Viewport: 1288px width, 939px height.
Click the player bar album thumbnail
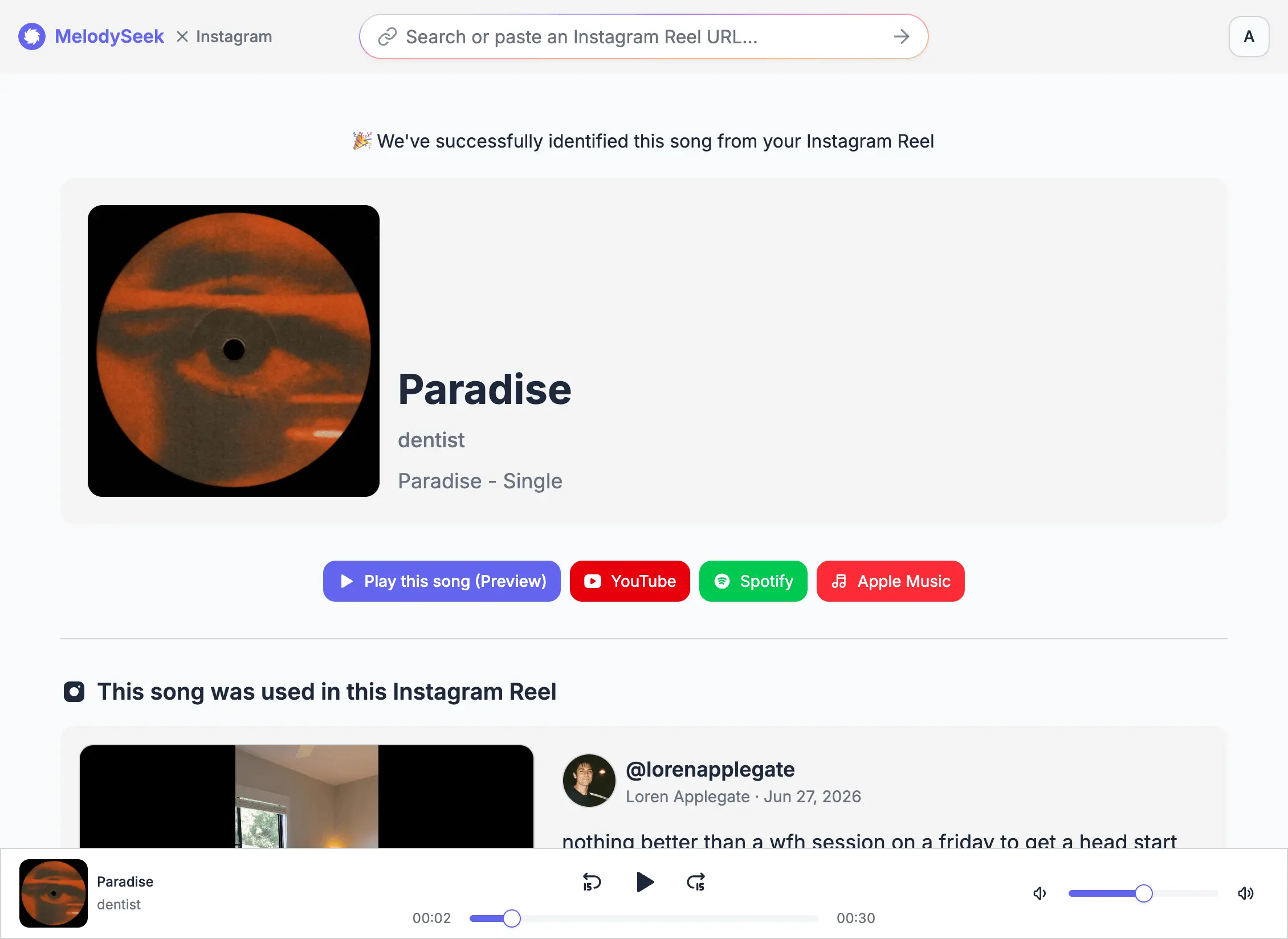(x=54, y=893)
